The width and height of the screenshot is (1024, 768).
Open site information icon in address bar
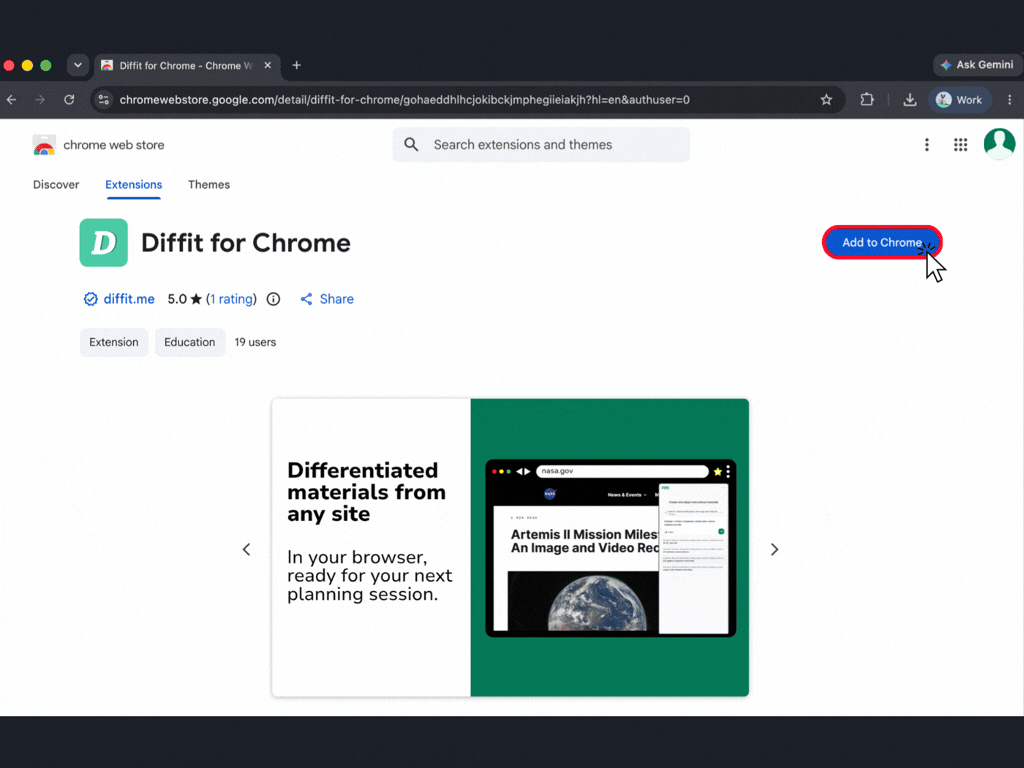(x=103, y=100)
